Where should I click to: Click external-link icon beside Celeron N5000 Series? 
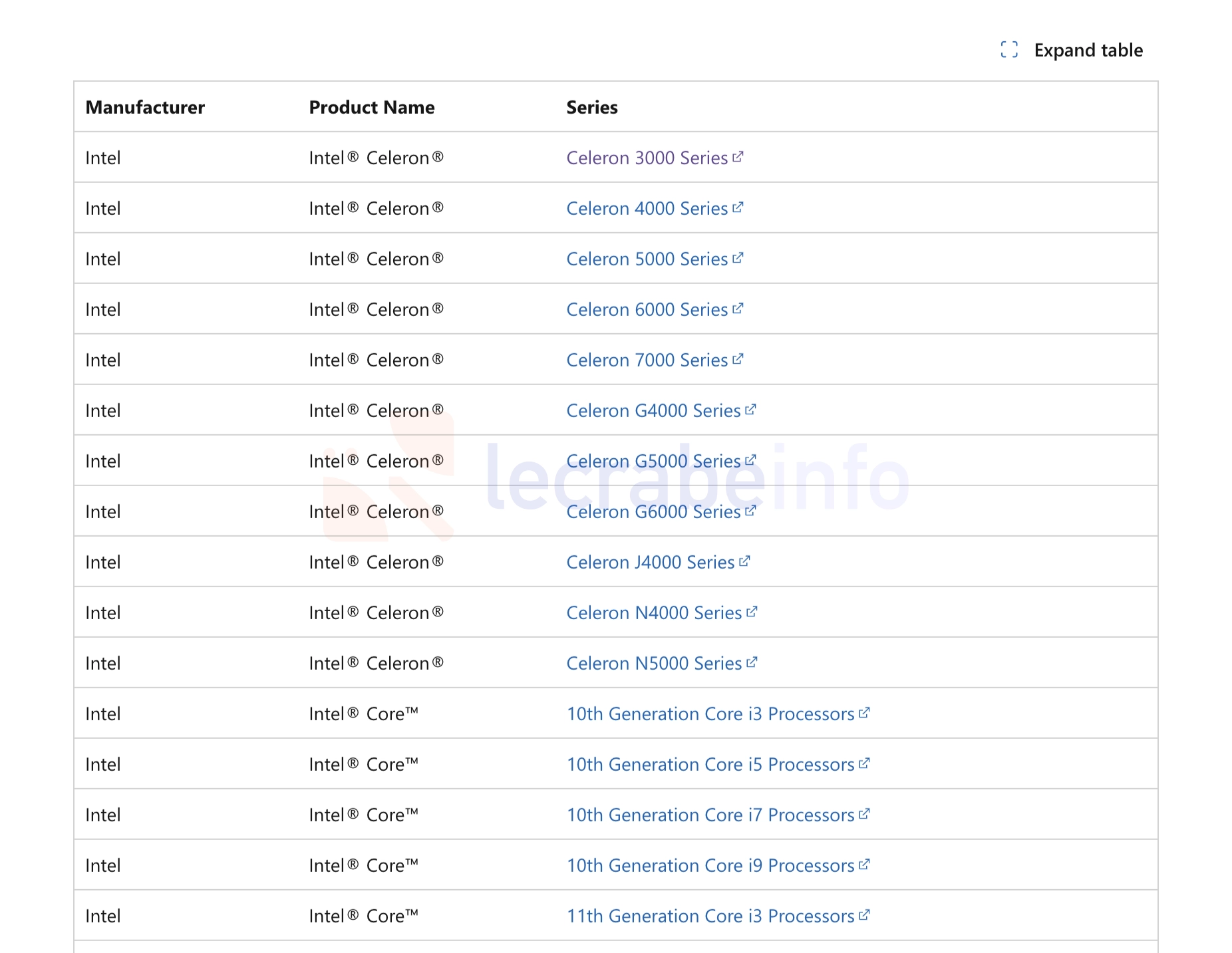point(752,662)
